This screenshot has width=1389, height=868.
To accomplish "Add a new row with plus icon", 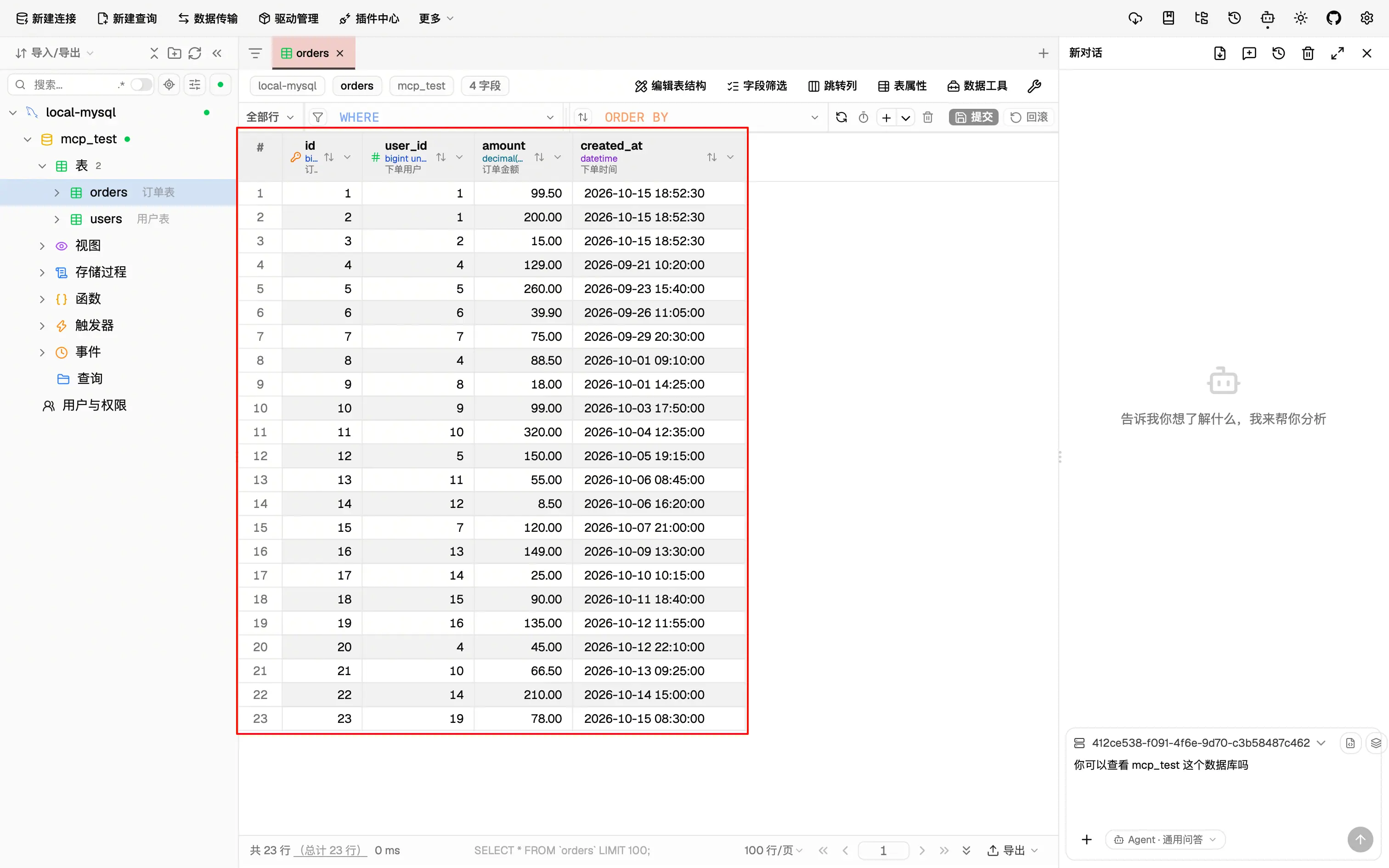I will click(x=886, y=117).
